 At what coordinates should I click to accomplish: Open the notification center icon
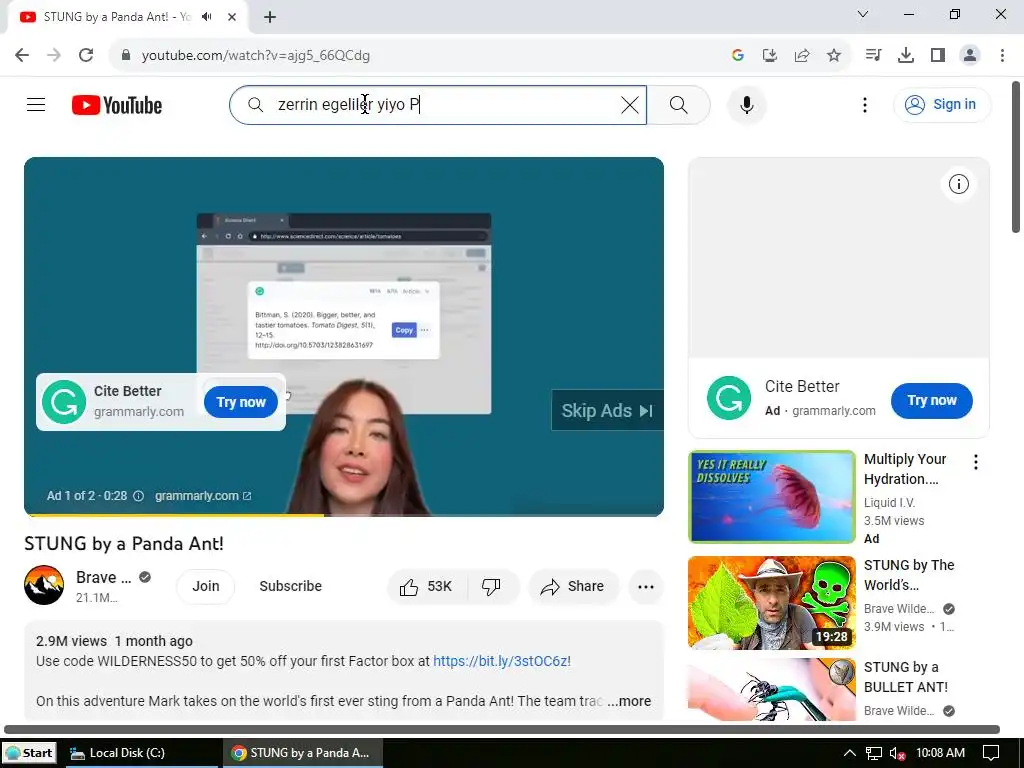(991, 754)
